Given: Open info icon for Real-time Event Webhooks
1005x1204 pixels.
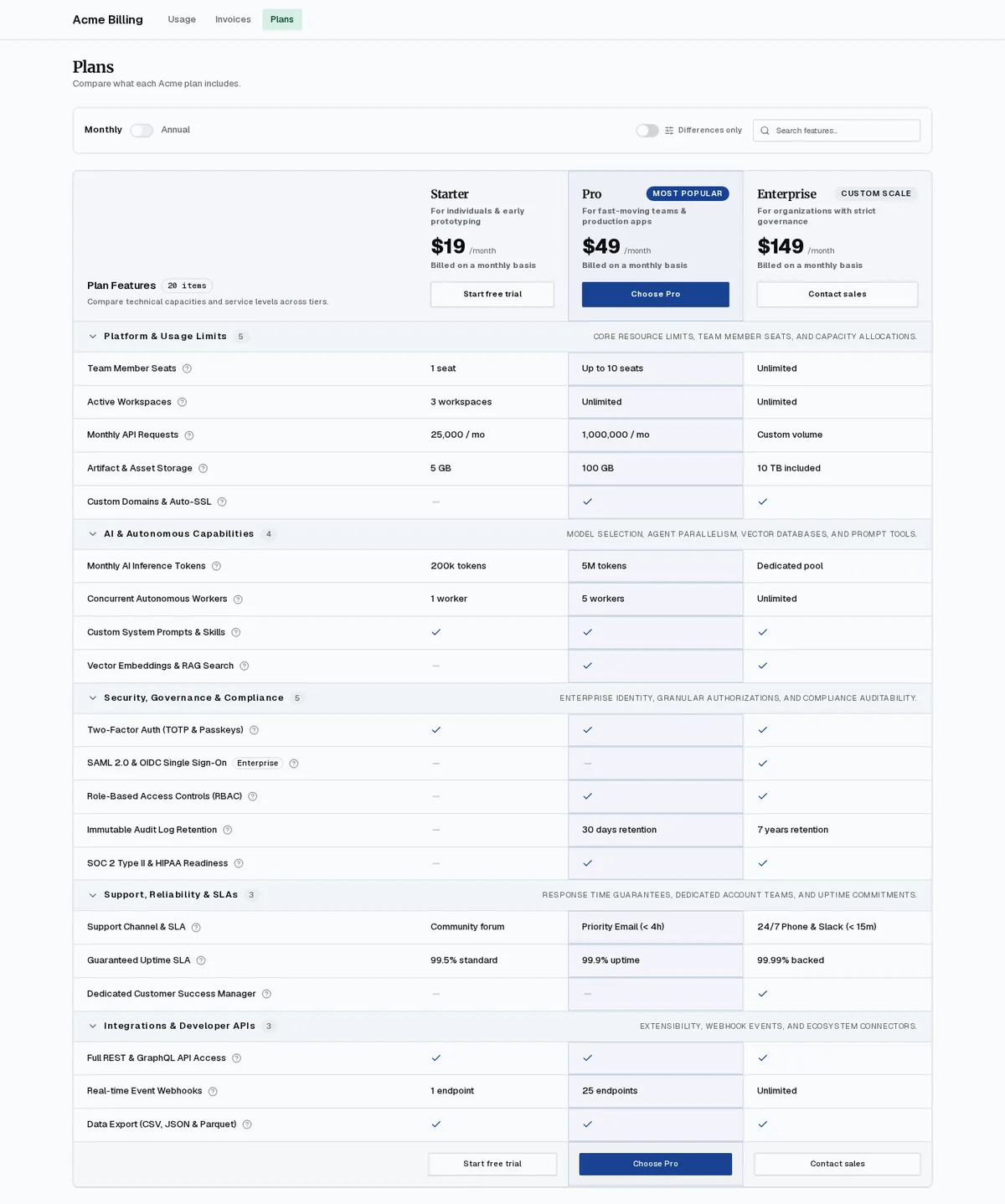Looking at the screenshot, I should point(213,1092).
